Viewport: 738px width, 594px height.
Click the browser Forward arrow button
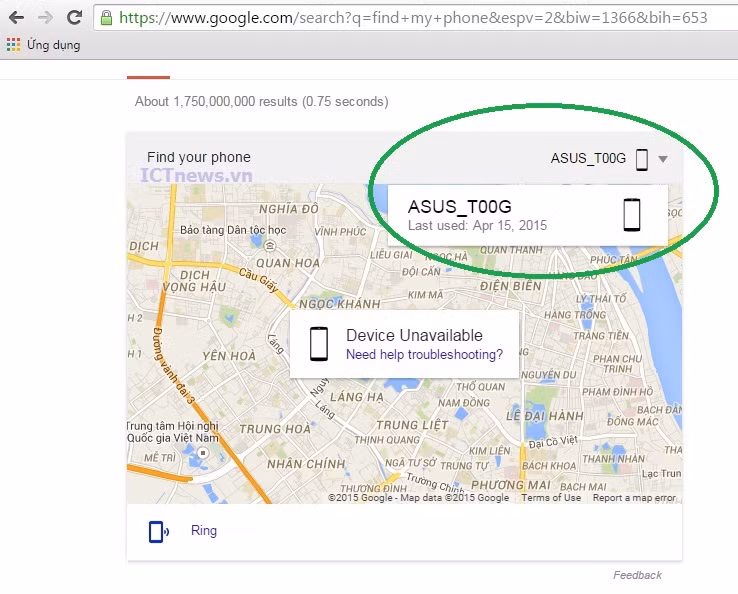click(45, 17)
